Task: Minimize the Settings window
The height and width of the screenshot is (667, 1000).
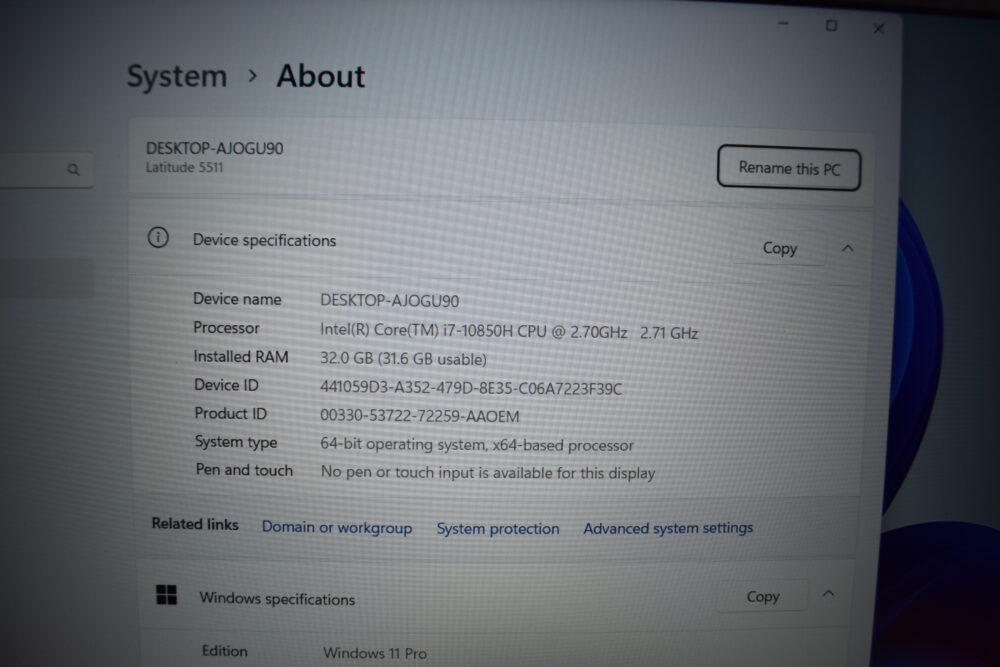Action: [x=783, y=24]
